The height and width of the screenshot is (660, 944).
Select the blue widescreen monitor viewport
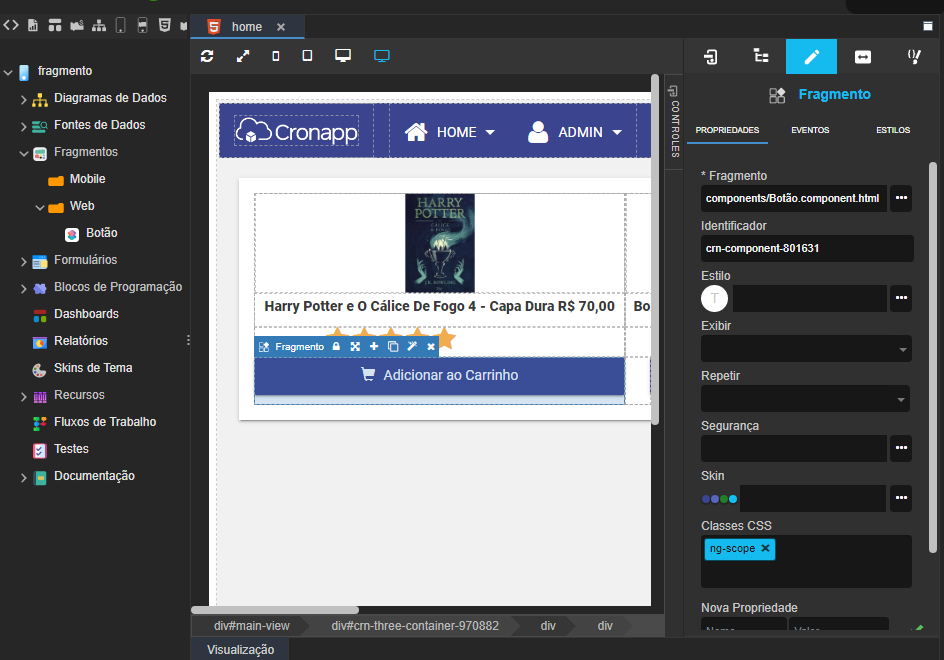pyautogui.click(x=382, y=56)
